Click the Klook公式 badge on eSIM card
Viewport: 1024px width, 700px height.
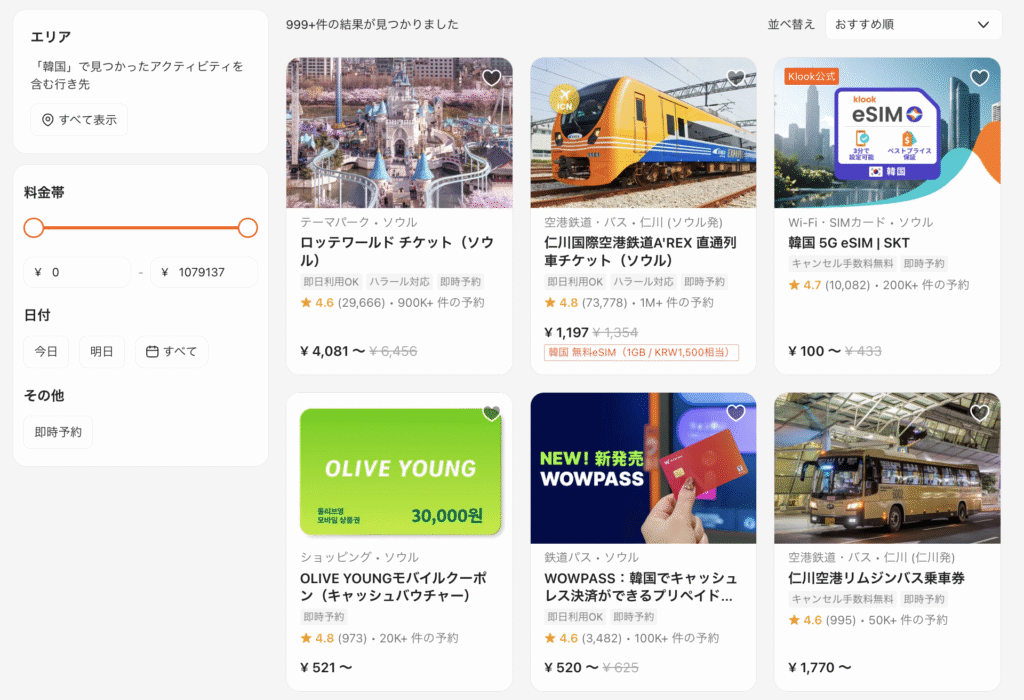[x=811, y=76]
